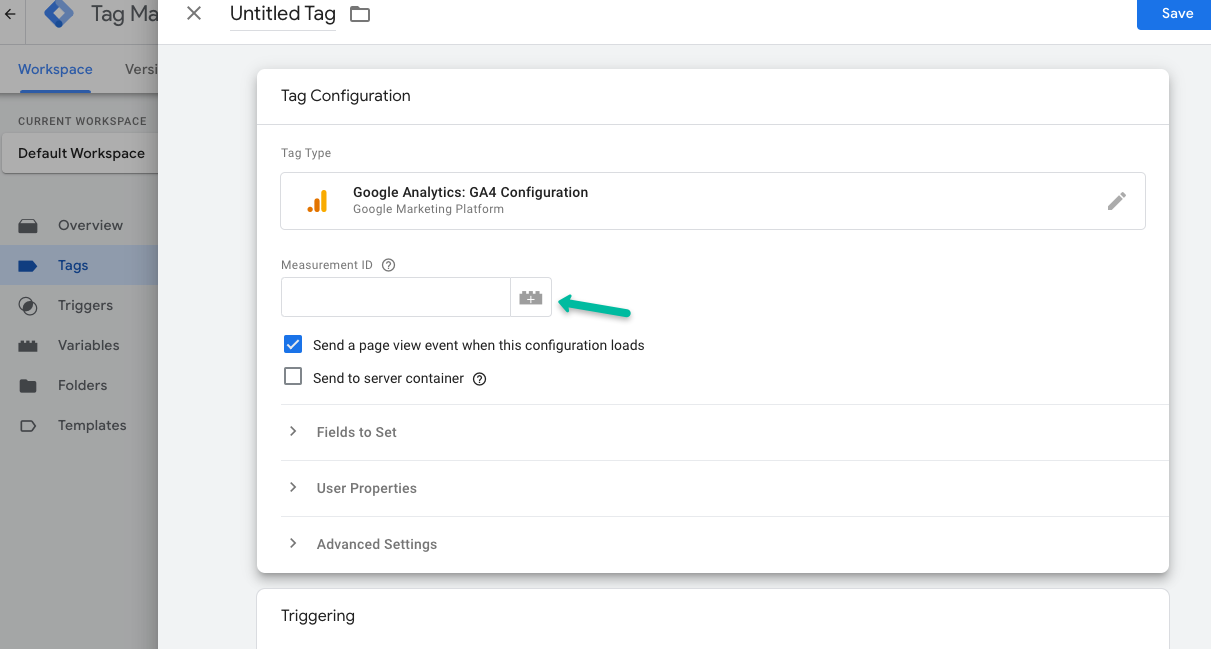Click the folder icon next to Untitled Tag
Viewport: 1211px width, 649px height.
pos(358,14)
